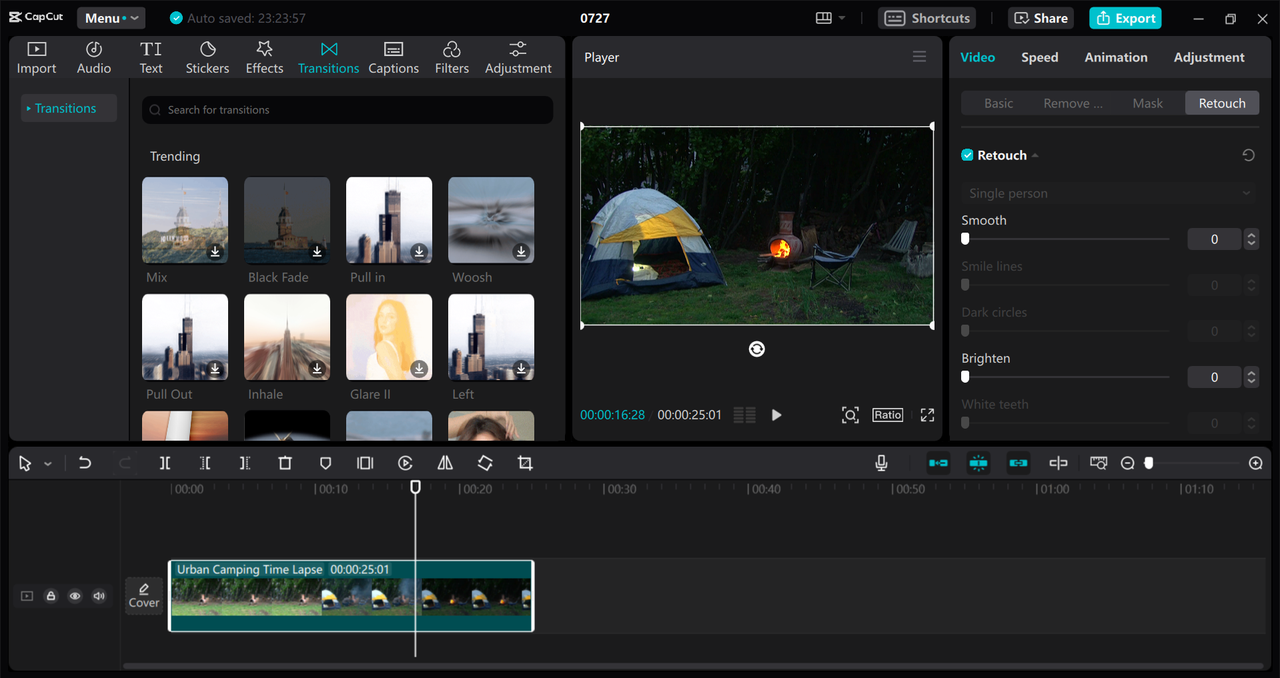The image size is (1280, 678).
Task: Open the Single person dropdown
Action: (x=1110, y=193)
